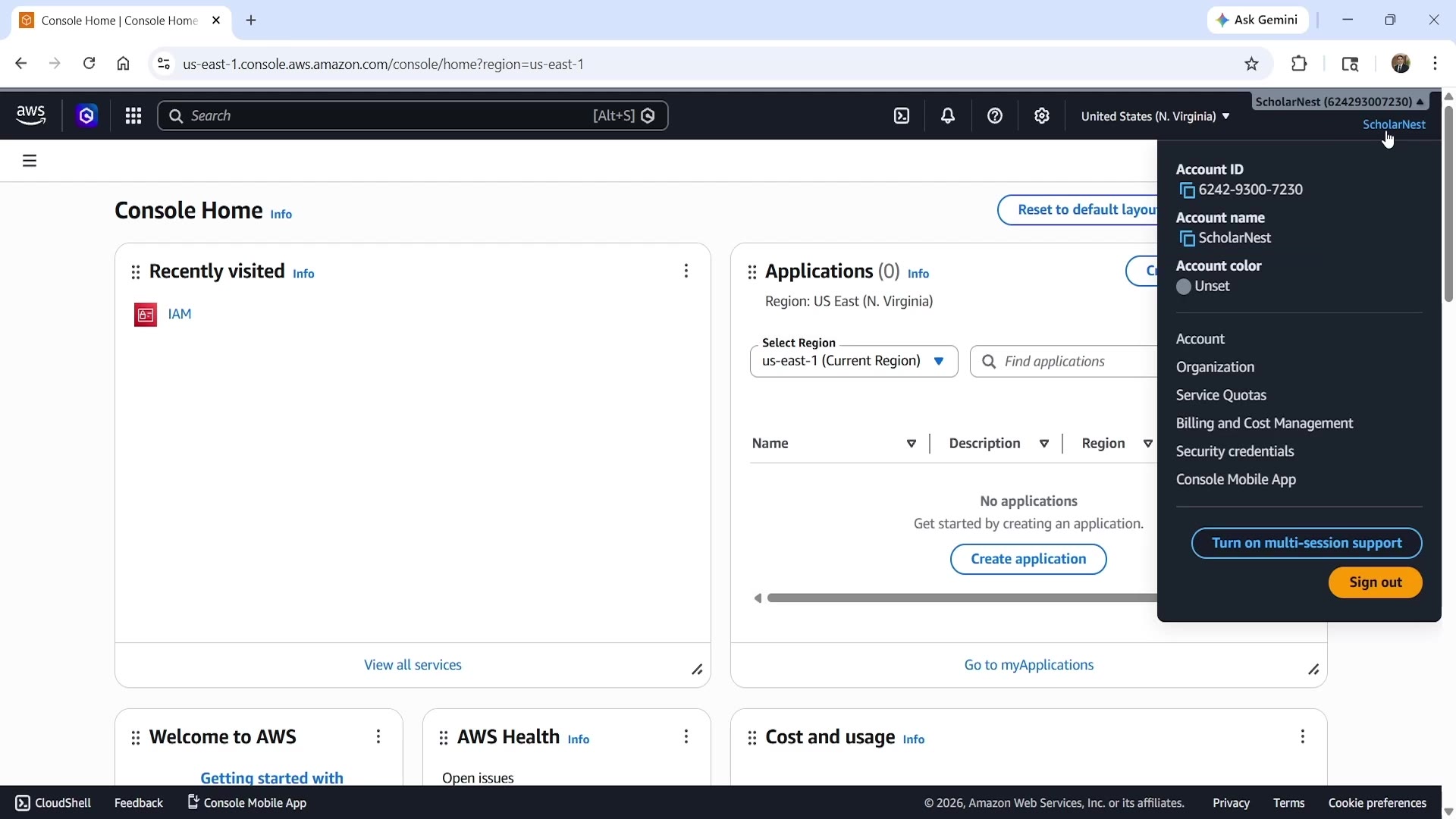Open the Account menu item
This screenshot has width=1456, height=819.
coord(1200,339)
